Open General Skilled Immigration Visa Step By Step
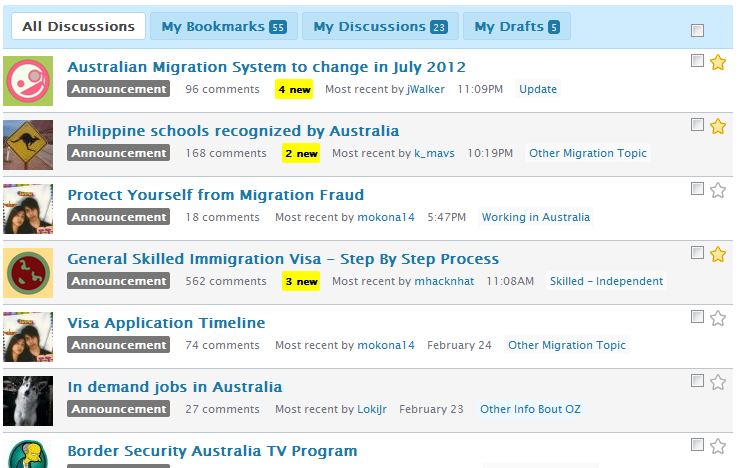This screenshot has width=740, height=468. (283, 259)
